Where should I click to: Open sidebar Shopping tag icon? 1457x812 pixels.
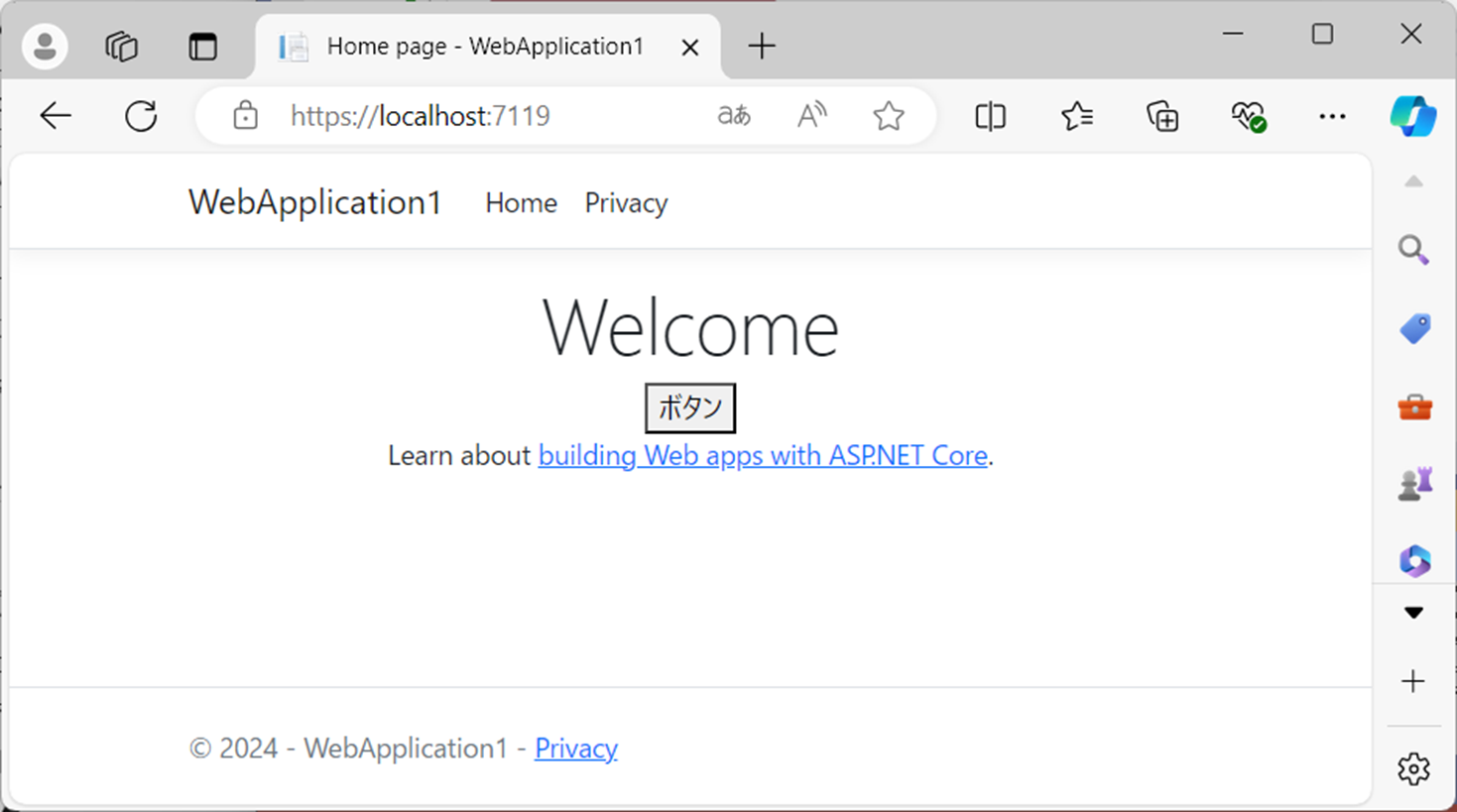click(x=1415, y=328)
